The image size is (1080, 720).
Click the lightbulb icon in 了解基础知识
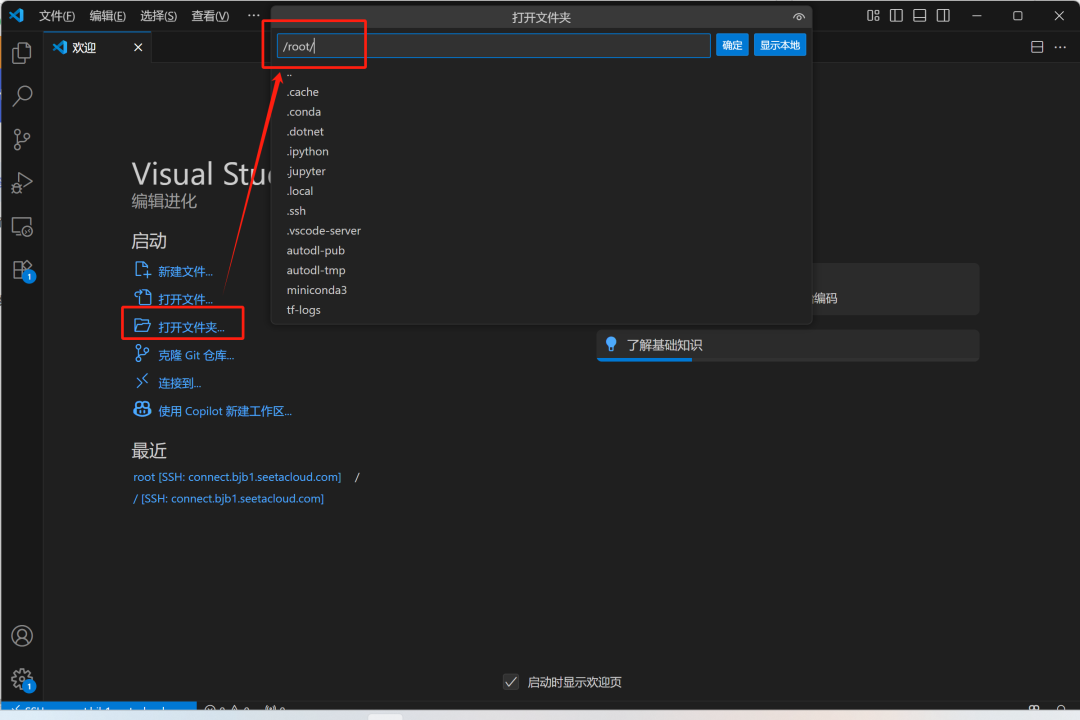611,344
